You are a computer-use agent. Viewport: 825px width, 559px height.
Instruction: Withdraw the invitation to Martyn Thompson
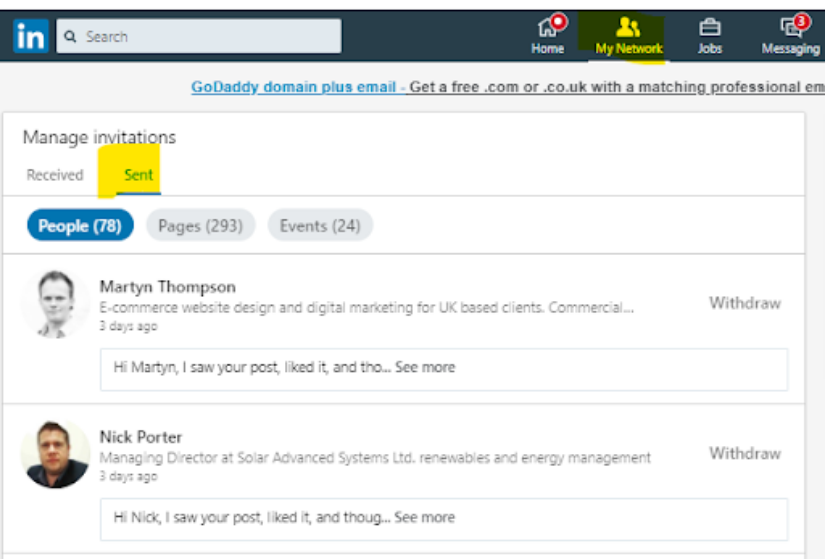[744, 303]
